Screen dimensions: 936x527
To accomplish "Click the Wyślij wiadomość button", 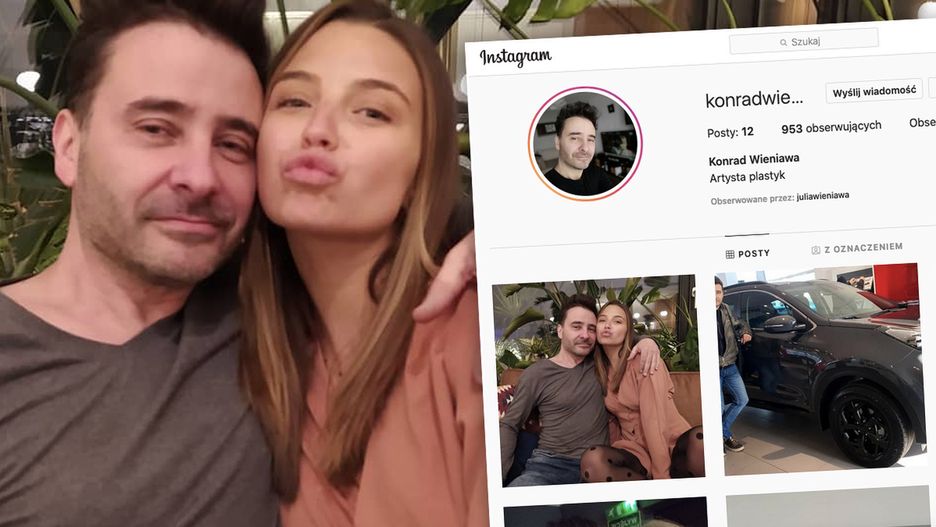I will (x=874, y=91).
